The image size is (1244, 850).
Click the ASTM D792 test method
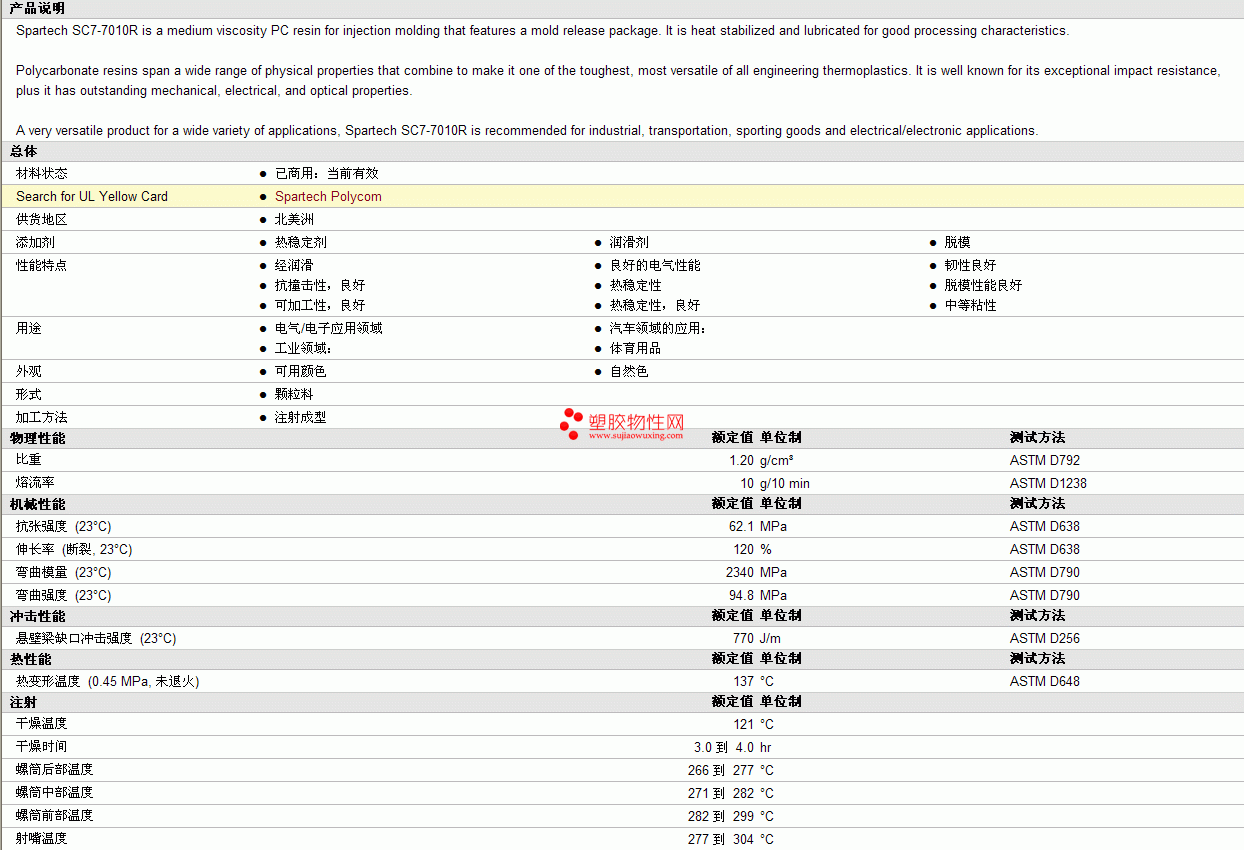1045,461
